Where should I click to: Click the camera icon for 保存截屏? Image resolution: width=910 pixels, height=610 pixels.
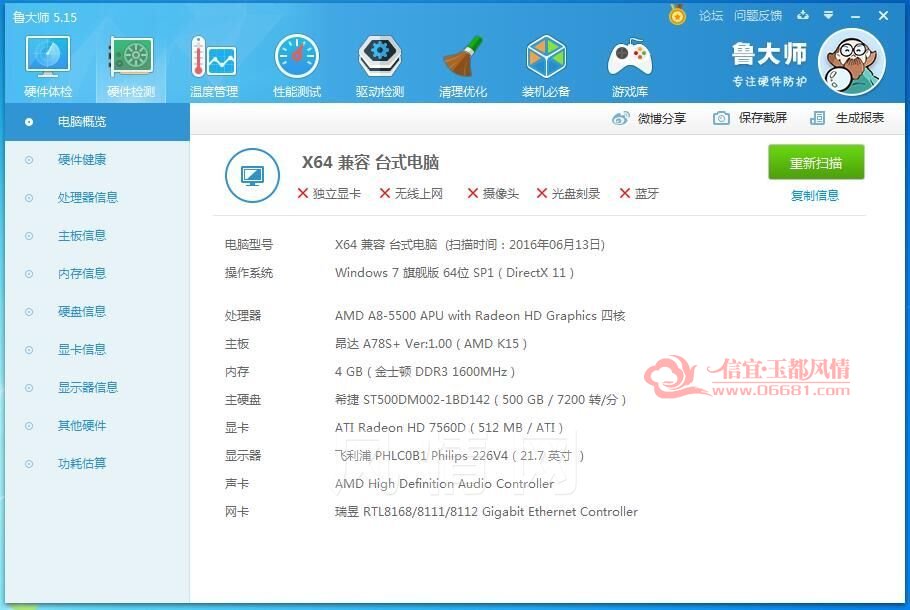(x=721, y=118)
